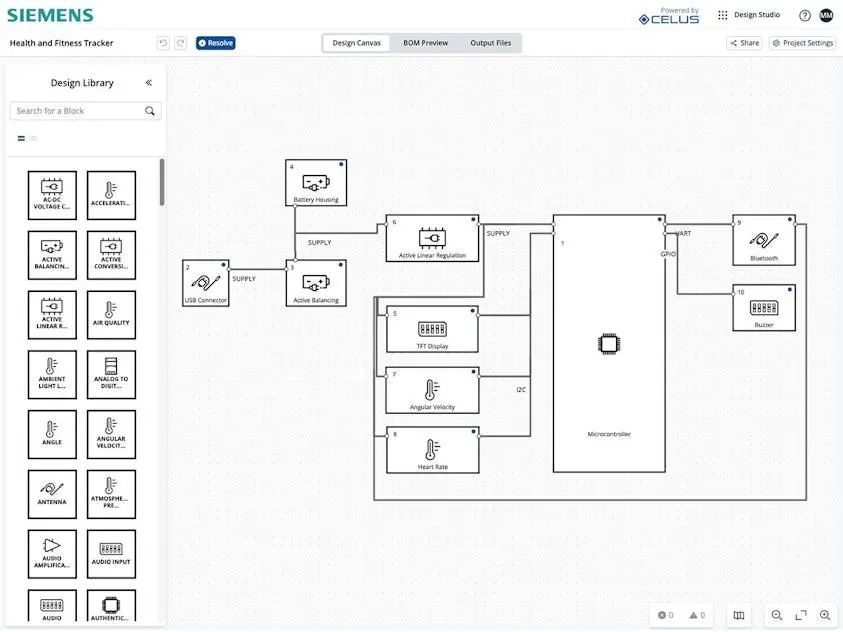Image resolution: width=843 pixels, height=632 pixels.
Task: Select the Audio Input library block
Action: pos(111,554)
